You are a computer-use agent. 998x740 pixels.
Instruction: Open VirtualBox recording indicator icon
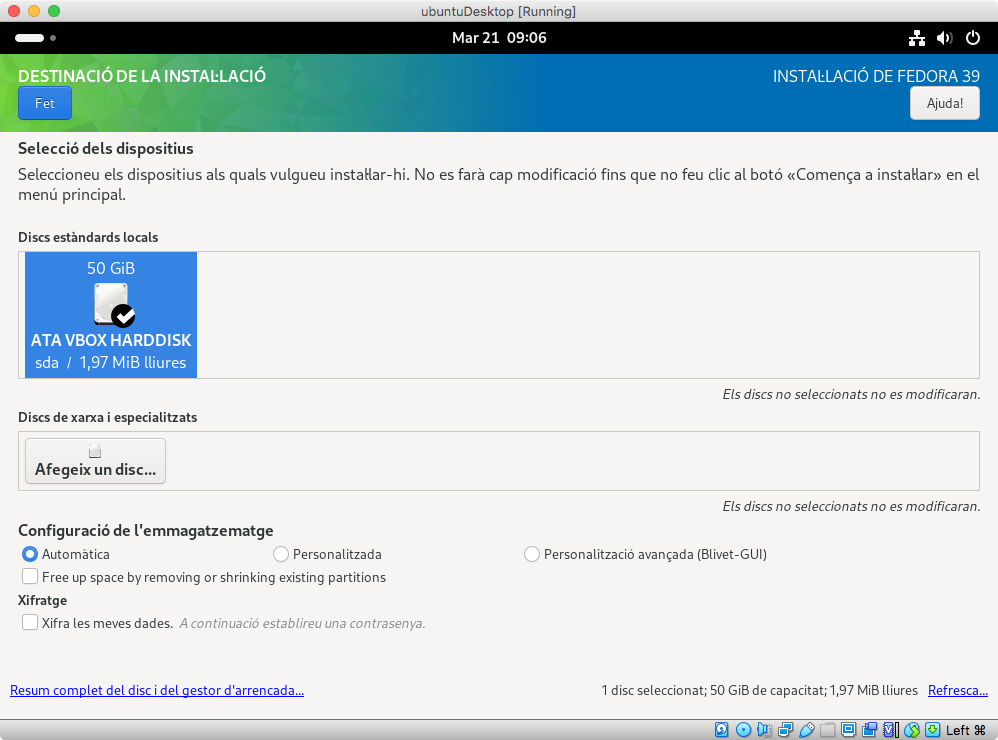click(x=869, y=730)
